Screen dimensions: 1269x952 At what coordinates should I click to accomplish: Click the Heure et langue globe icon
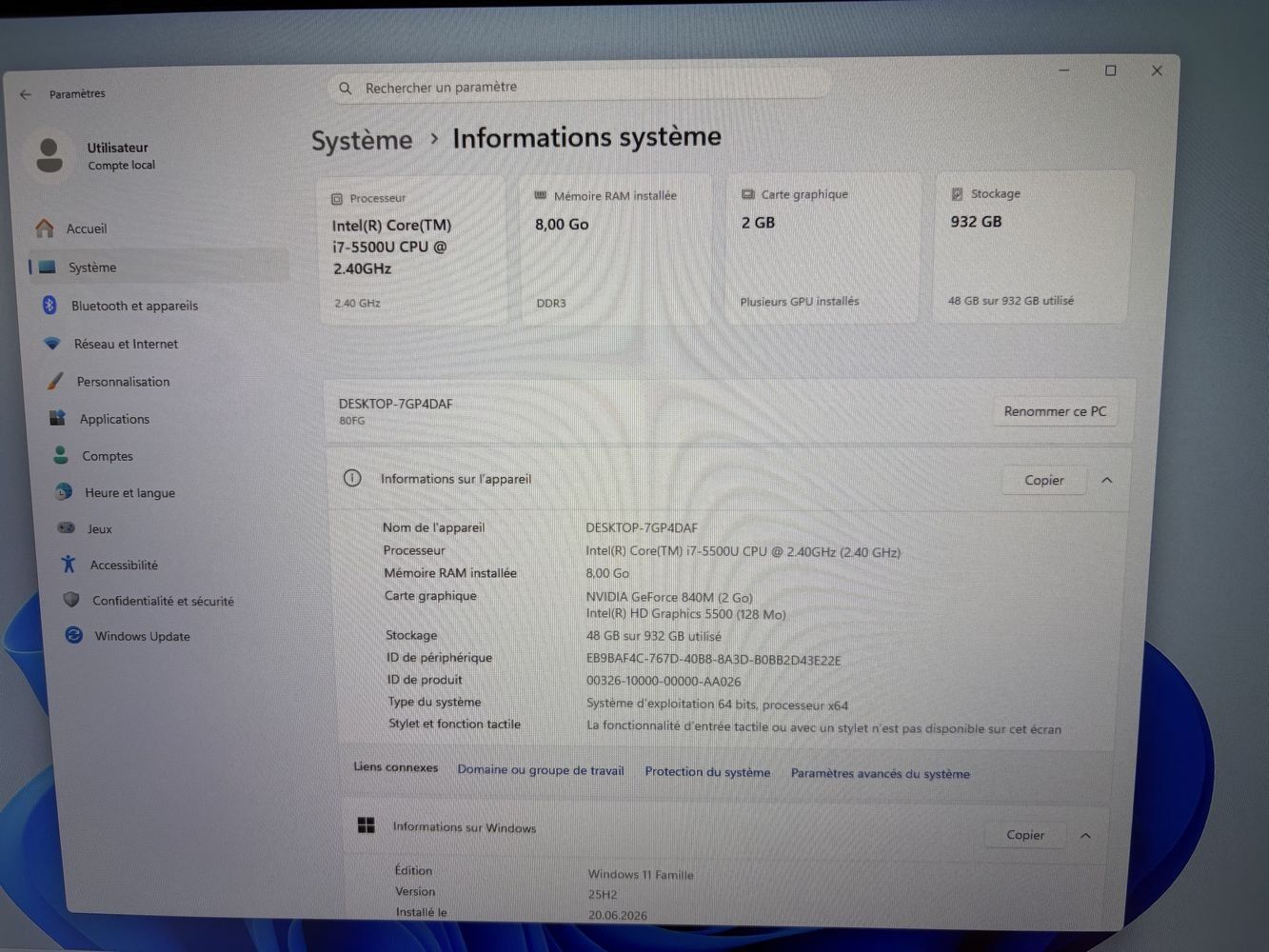click(x=64, y=492)
